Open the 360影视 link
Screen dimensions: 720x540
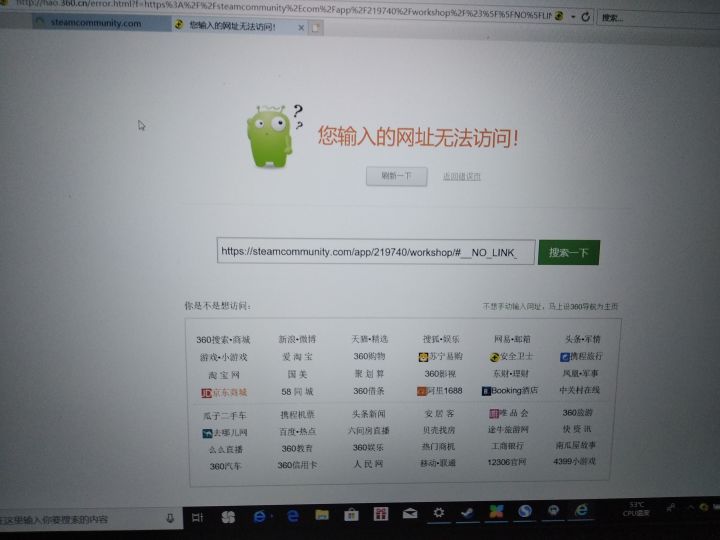[440, 374]
